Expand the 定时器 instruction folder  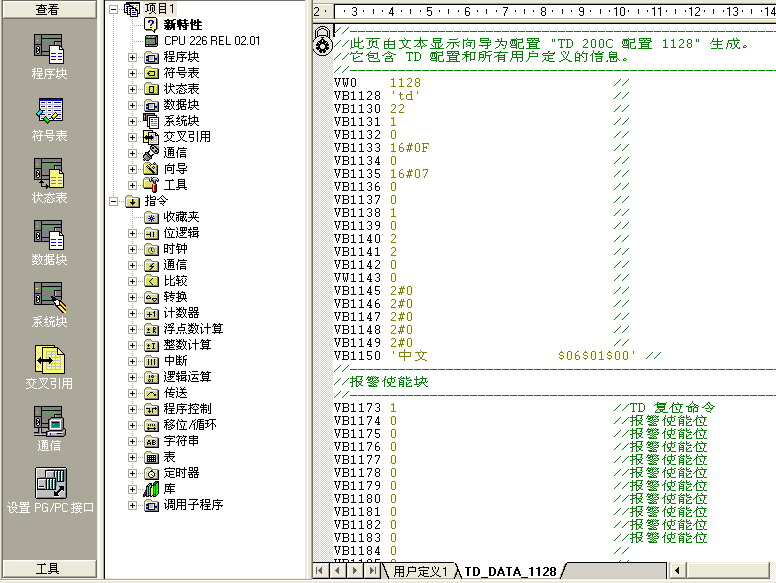tap(133, 473)
